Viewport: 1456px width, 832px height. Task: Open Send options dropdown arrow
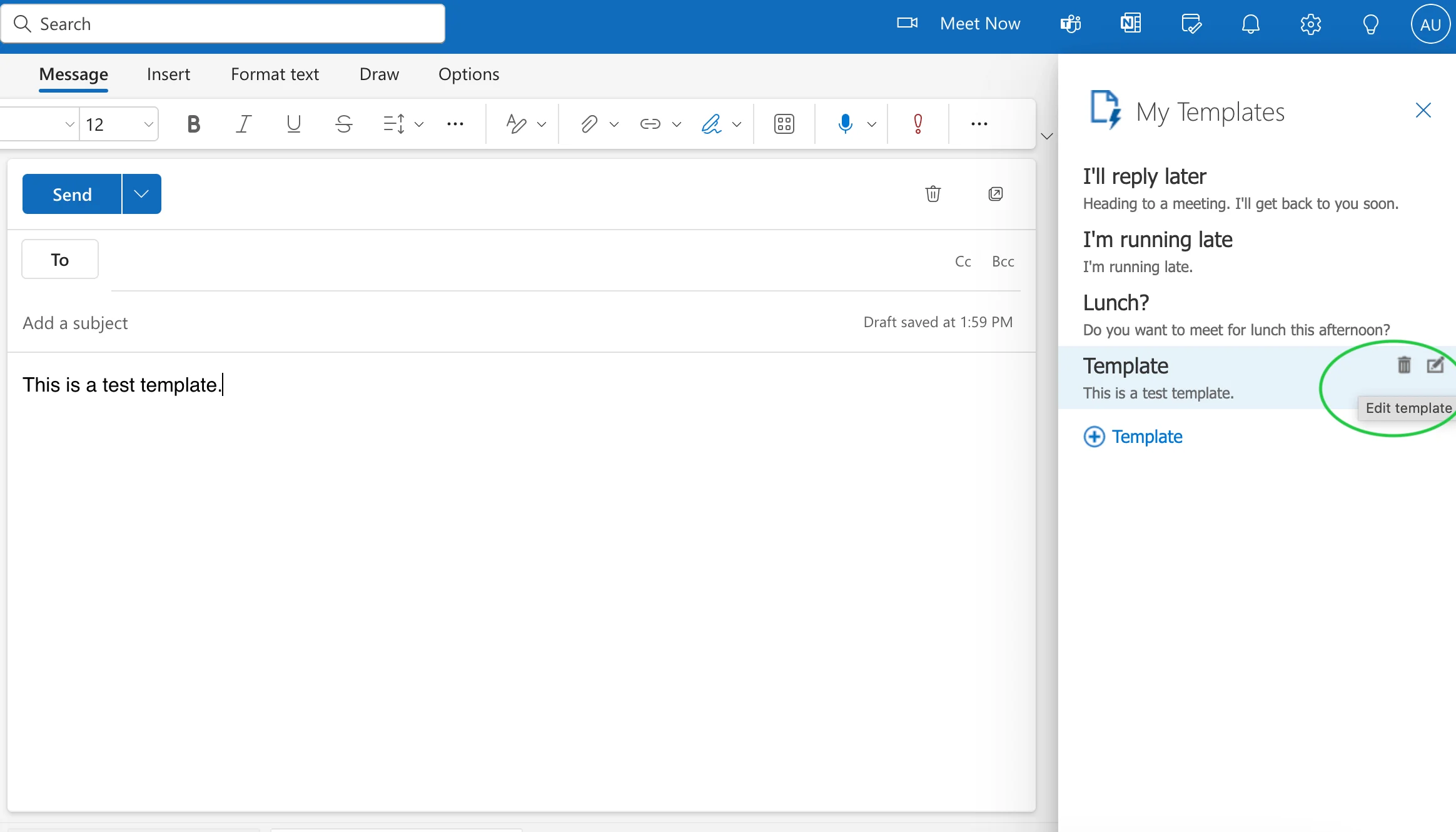(142, 194)
